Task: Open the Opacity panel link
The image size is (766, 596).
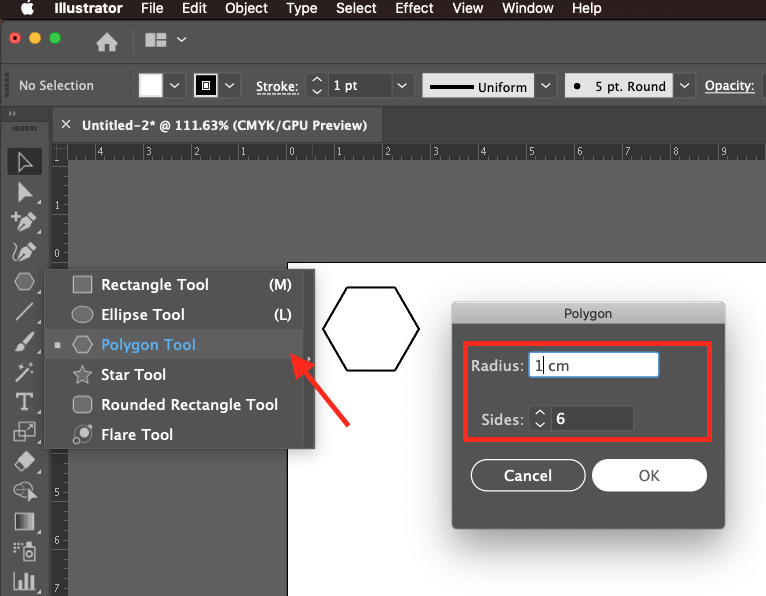Action: pyautogui.click(x=729, y=85)
